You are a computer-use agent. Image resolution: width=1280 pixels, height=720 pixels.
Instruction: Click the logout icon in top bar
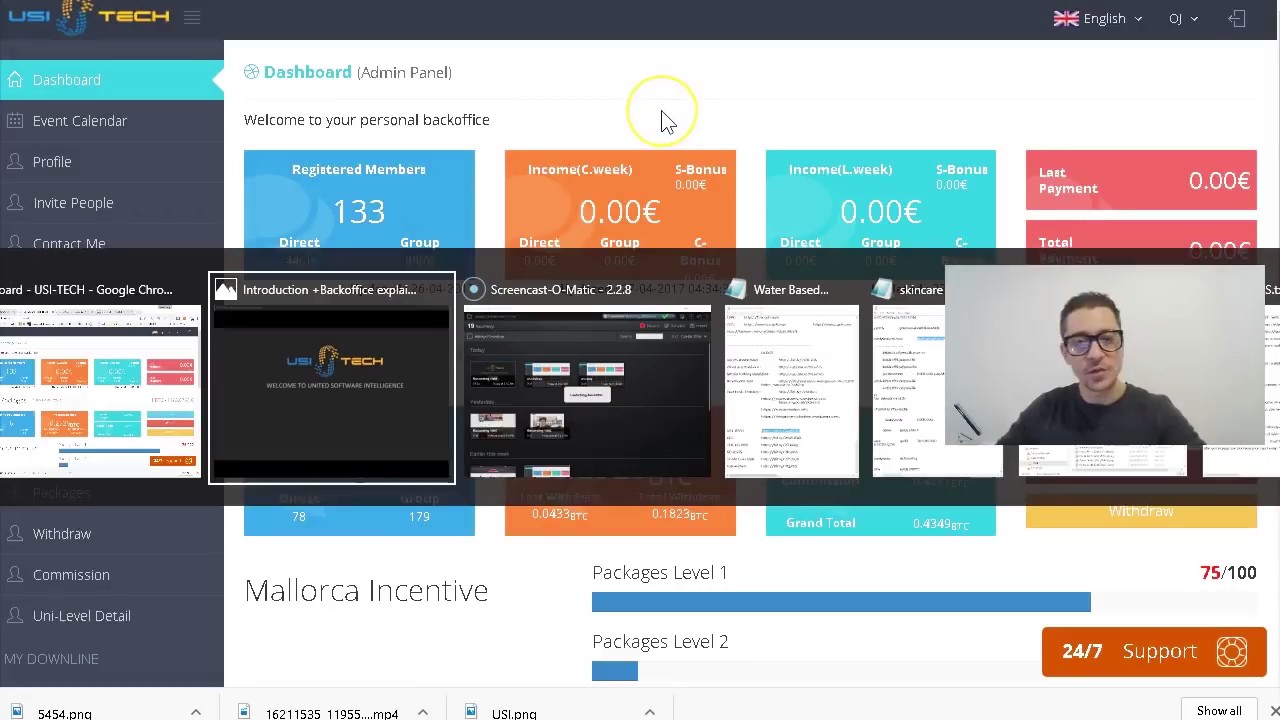click(x=1237, y=18)
